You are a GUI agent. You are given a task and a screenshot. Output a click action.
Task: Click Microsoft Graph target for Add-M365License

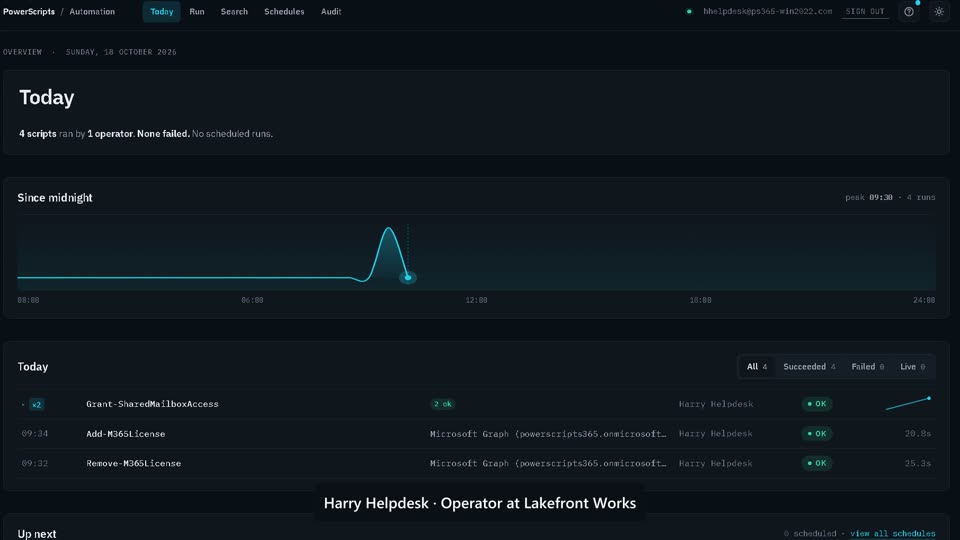pyautogui.click(x=548, y=433)
